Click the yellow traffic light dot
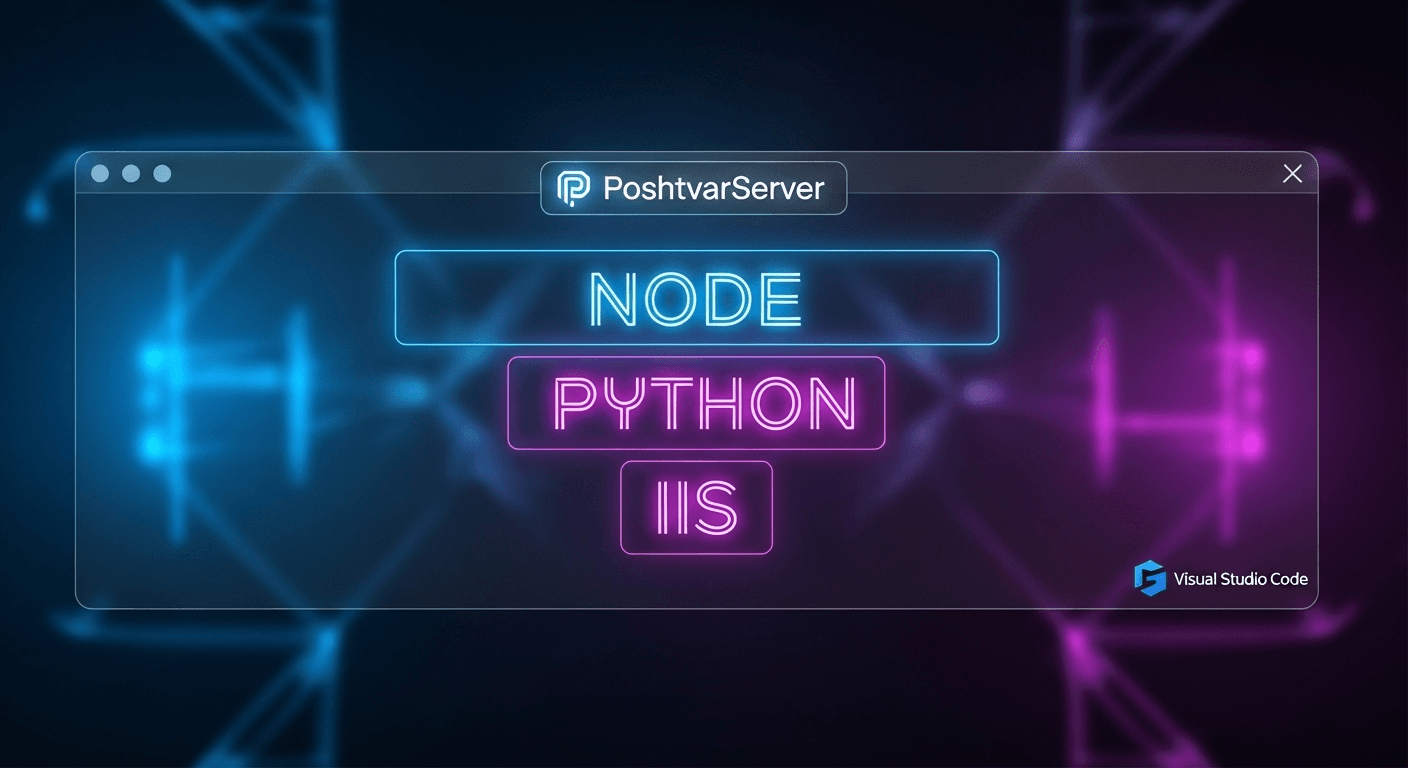 [x=129, y=173]
